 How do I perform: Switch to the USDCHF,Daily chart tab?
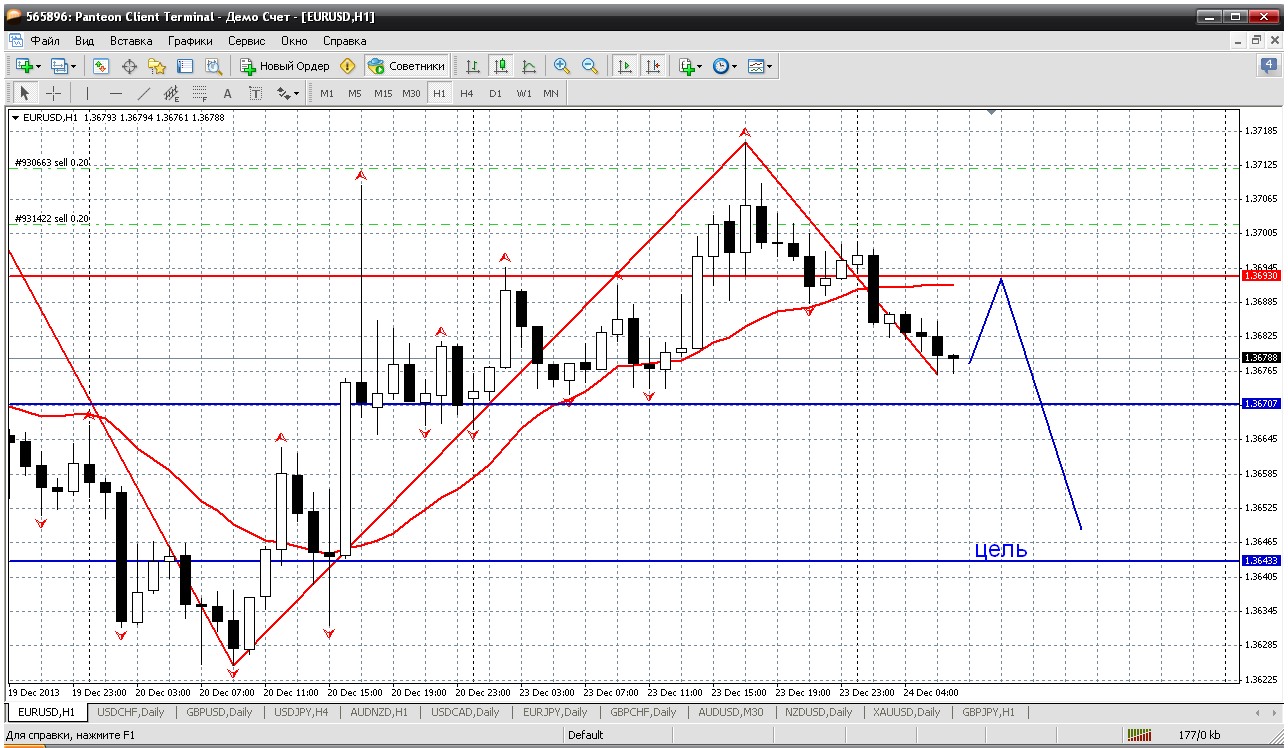tap(130, 712)
